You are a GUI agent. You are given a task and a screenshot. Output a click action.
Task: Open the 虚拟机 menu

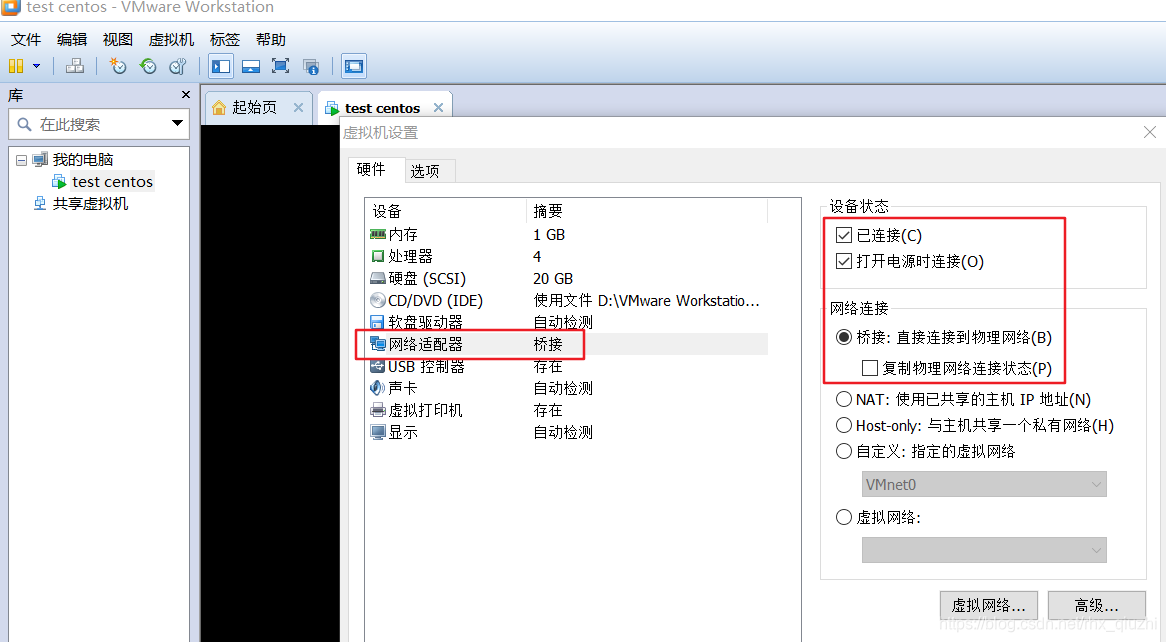pos(171,39)
